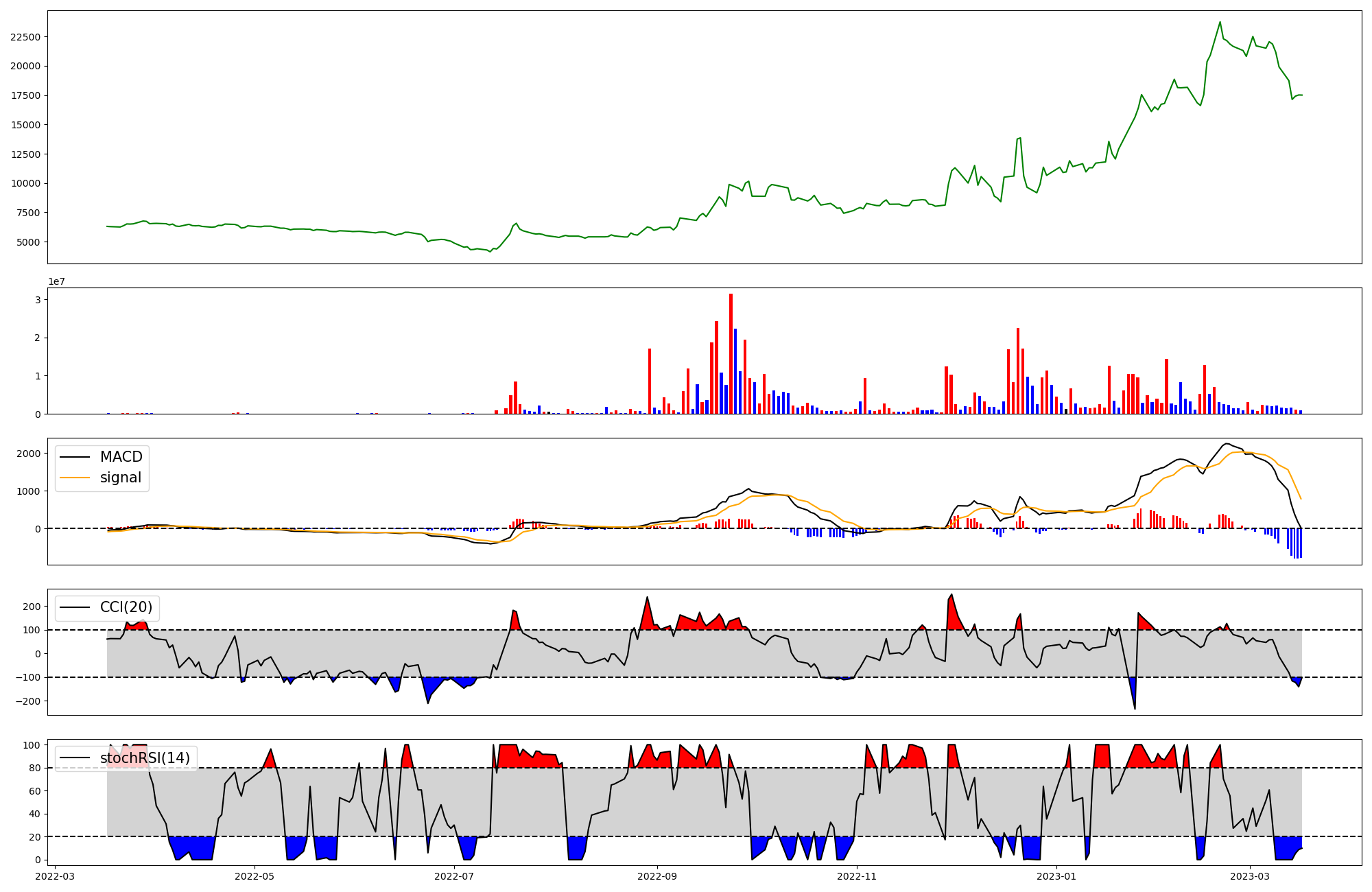Click the 2022-09 x-axis date label

657,876
